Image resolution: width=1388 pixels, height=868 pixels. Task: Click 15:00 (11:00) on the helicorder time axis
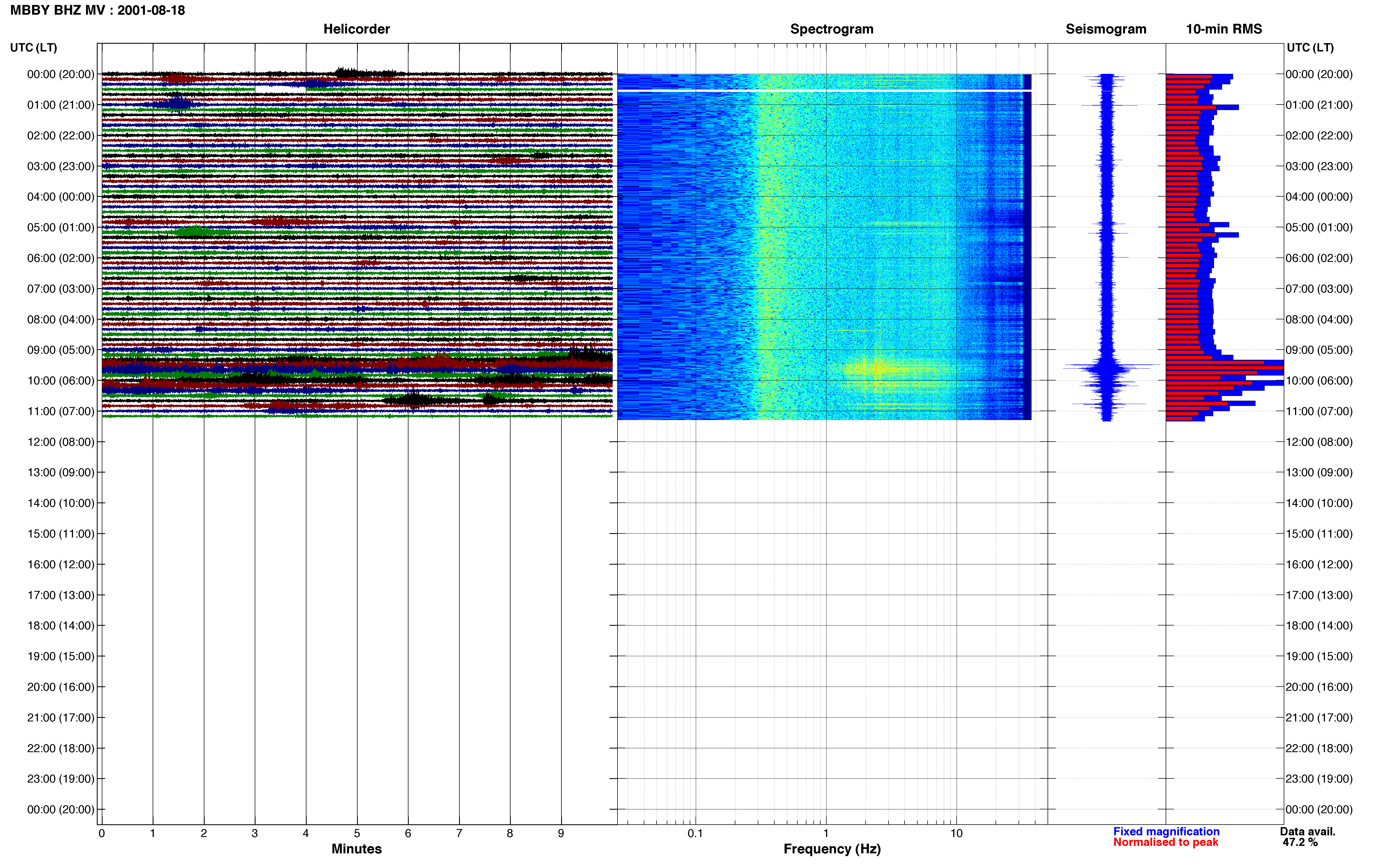coord(61,534)
